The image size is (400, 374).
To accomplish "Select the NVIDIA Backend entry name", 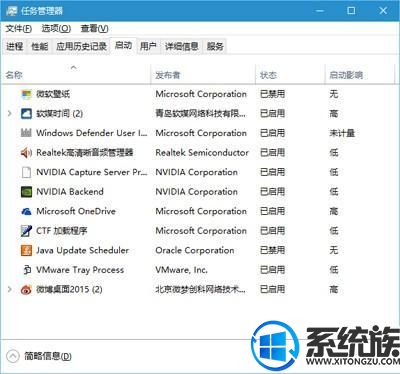I will click(70, 192).
